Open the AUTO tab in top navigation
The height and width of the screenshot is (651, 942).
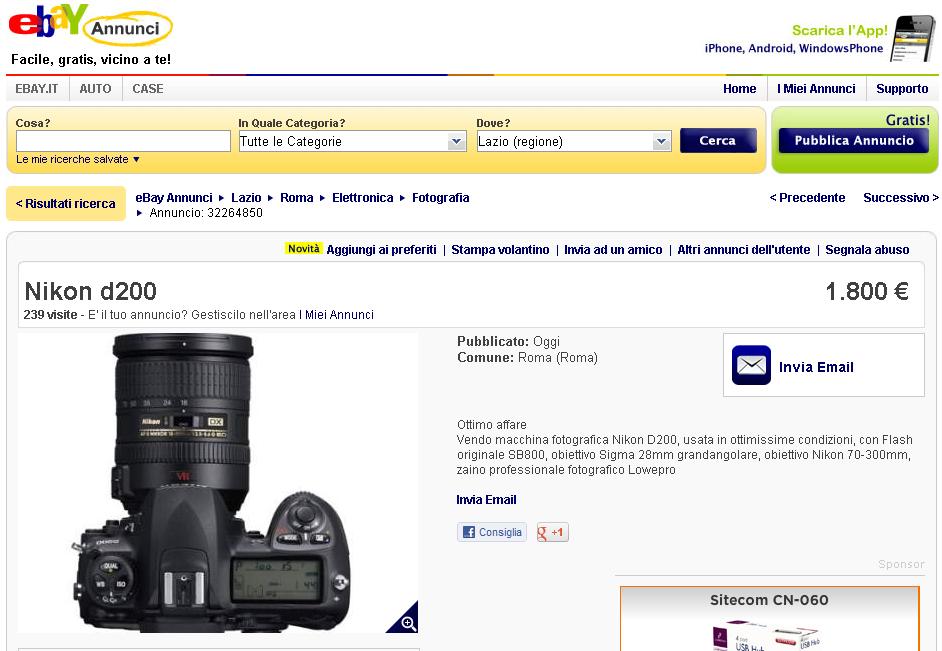(96, 89)
